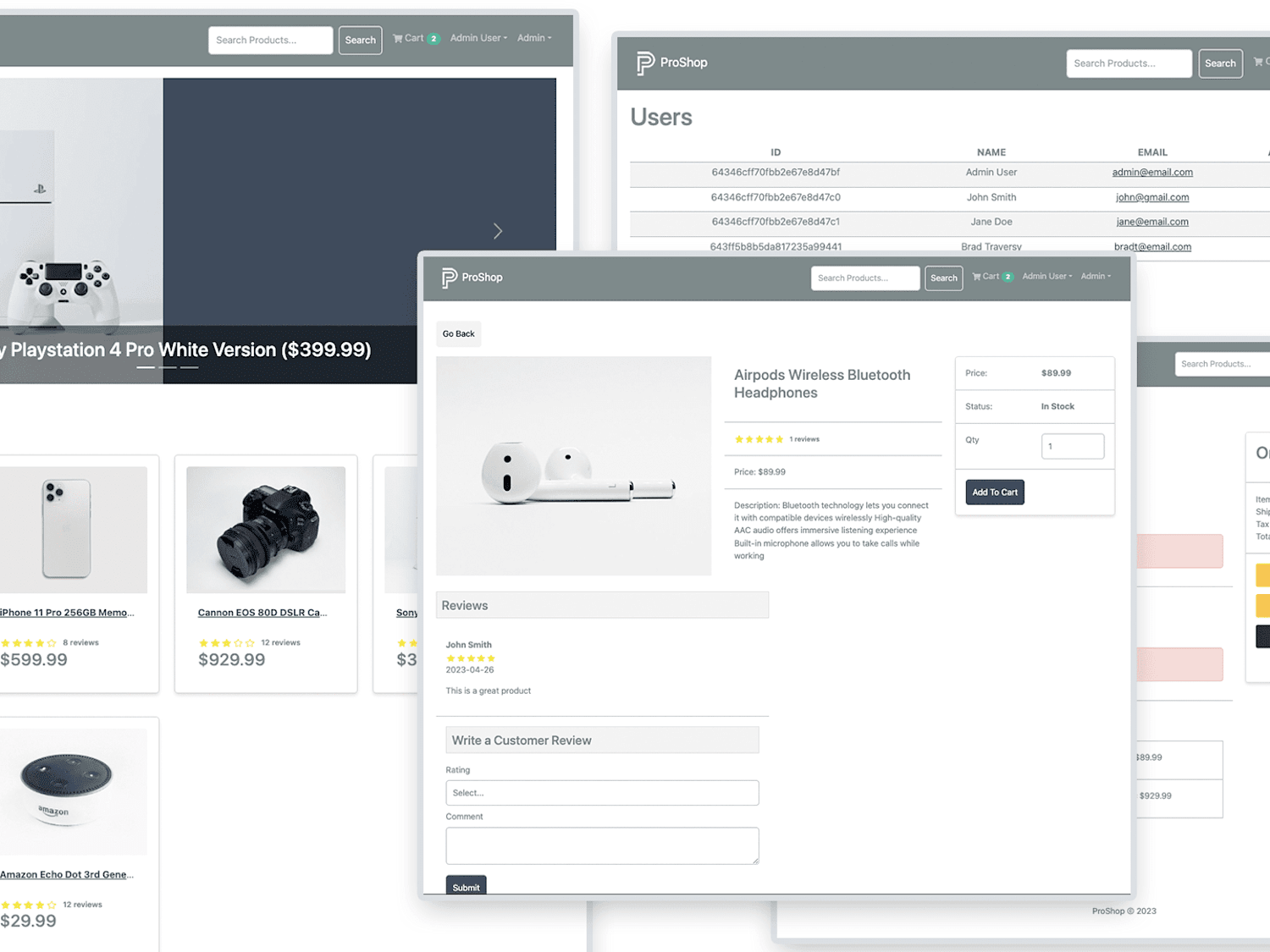Click the Amazon Echo Dot star rating
1270x952 pixels.
[x=29, y=905]
